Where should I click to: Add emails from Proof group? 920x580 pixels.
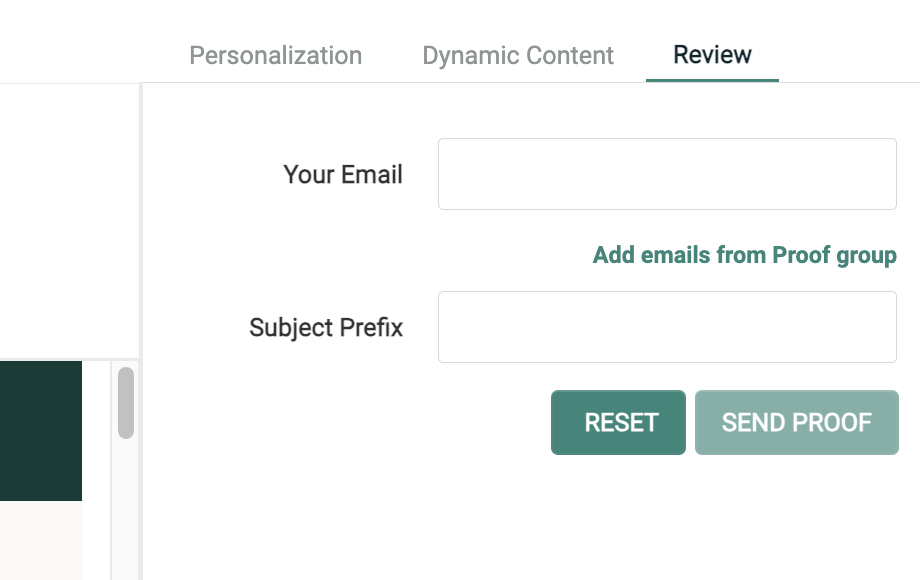point(744,255)
